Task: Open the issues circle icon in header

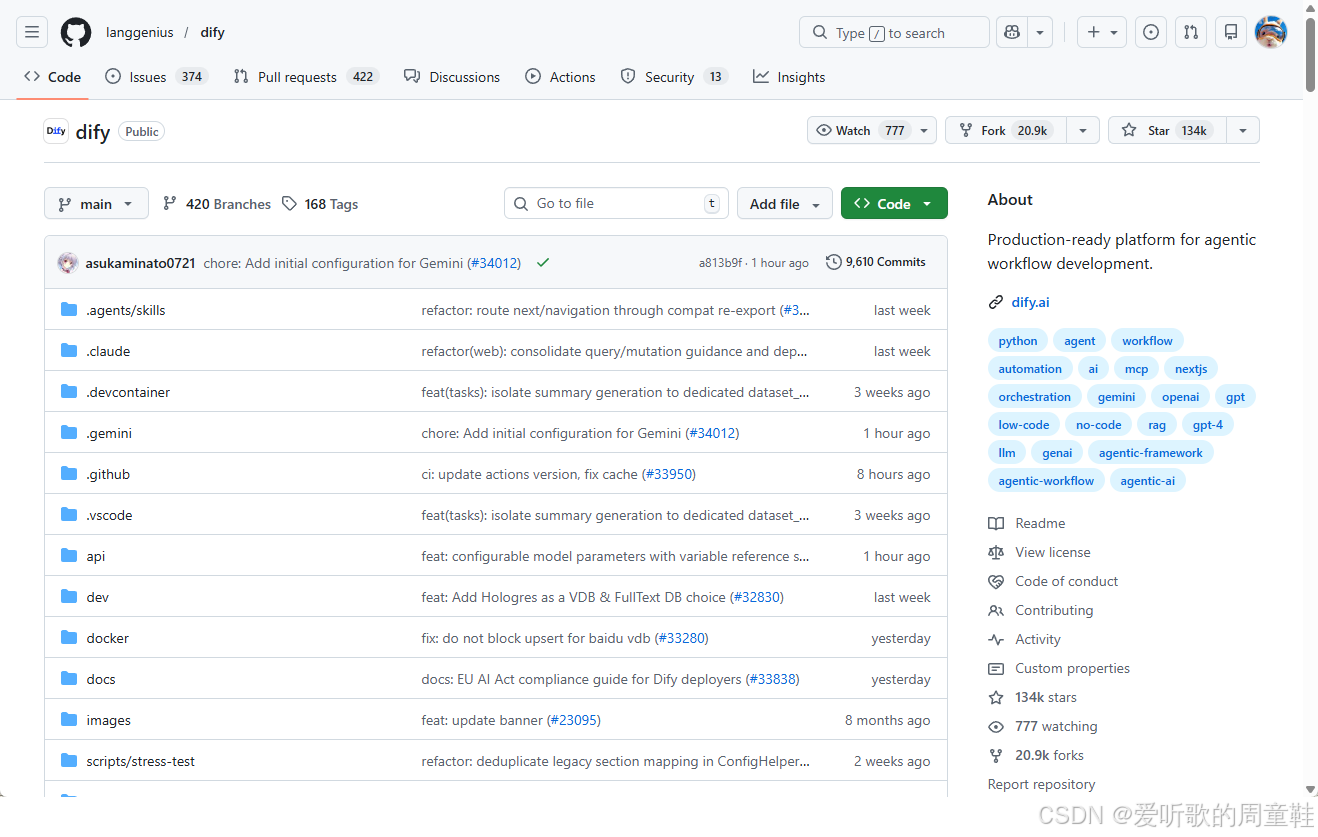Action: click(1151, 32)
